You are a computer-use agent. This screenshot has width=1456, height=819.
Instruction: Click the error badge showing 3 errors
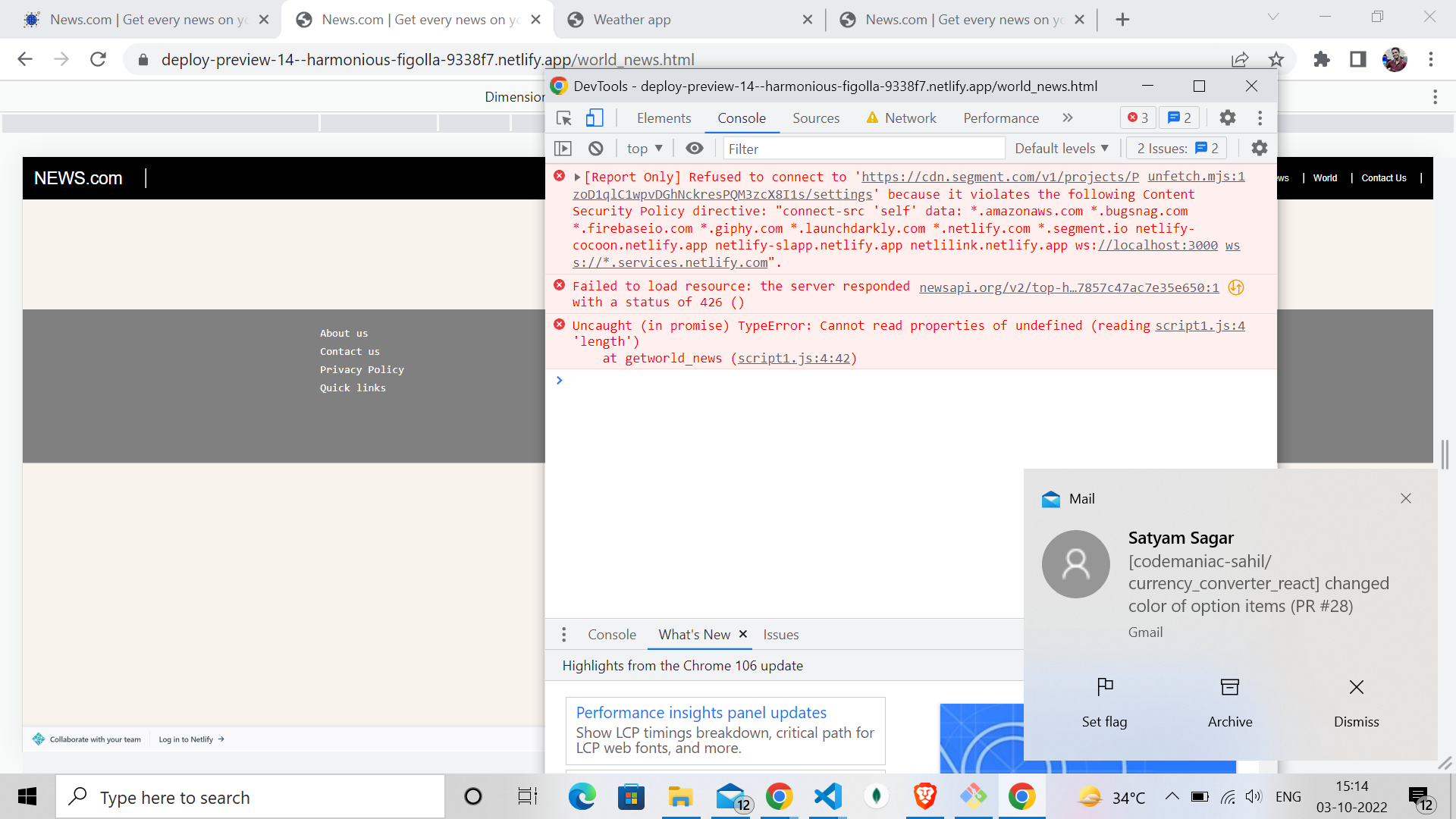tap(1137, 118)
